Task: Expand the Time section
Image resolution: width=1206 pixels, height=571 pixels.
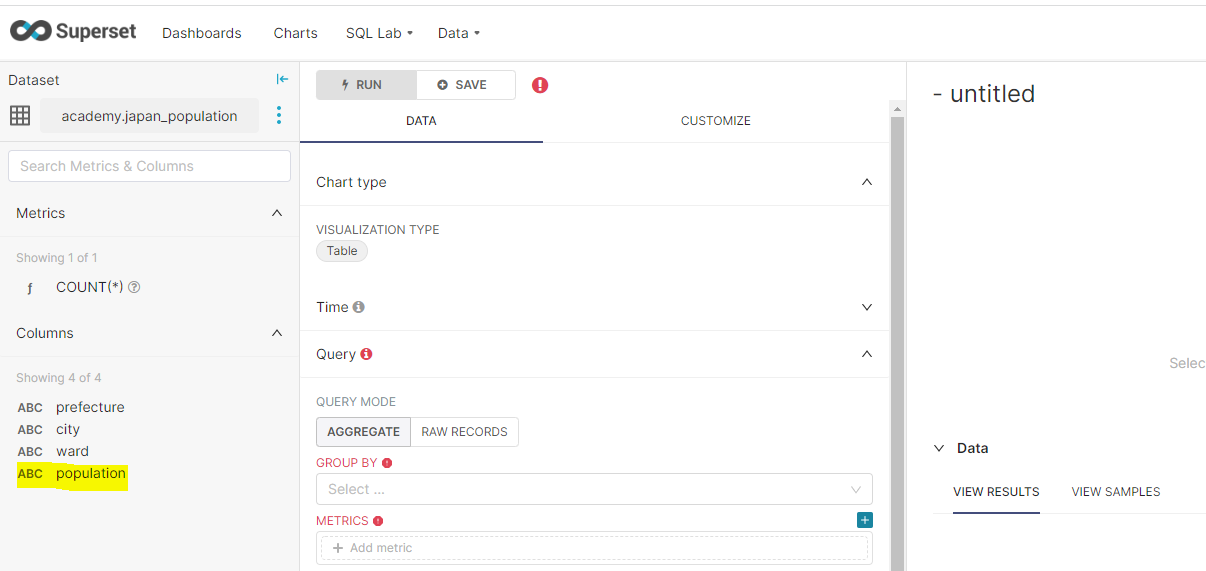Action: tap(866, 307)
